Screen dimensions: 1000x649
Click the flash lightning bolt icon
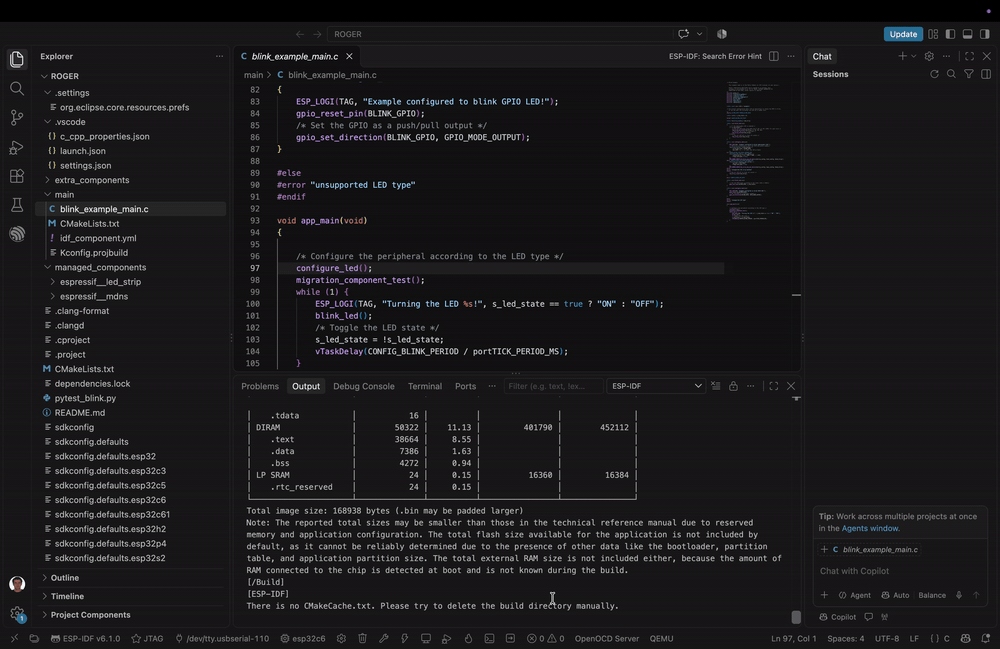coord(404,638)
